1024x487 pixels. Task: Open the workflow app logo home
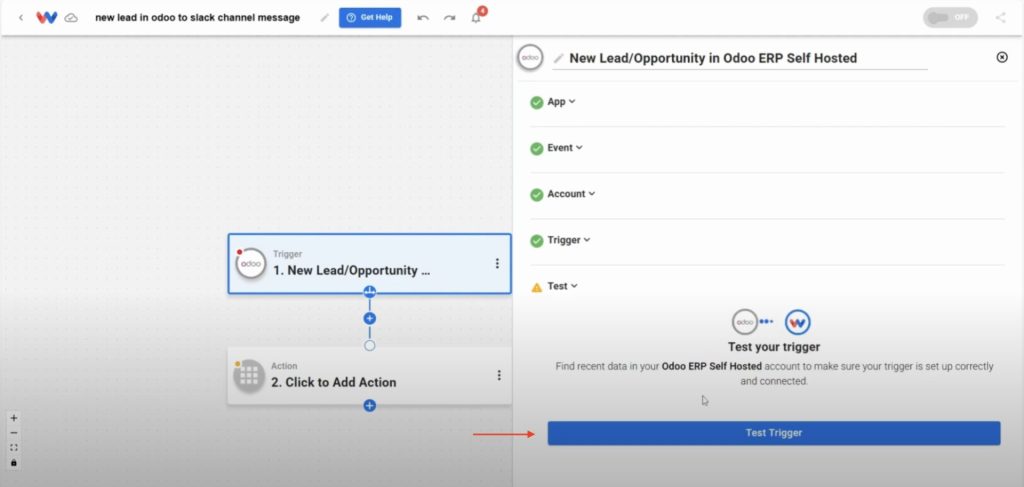click(x=46, y=18)
